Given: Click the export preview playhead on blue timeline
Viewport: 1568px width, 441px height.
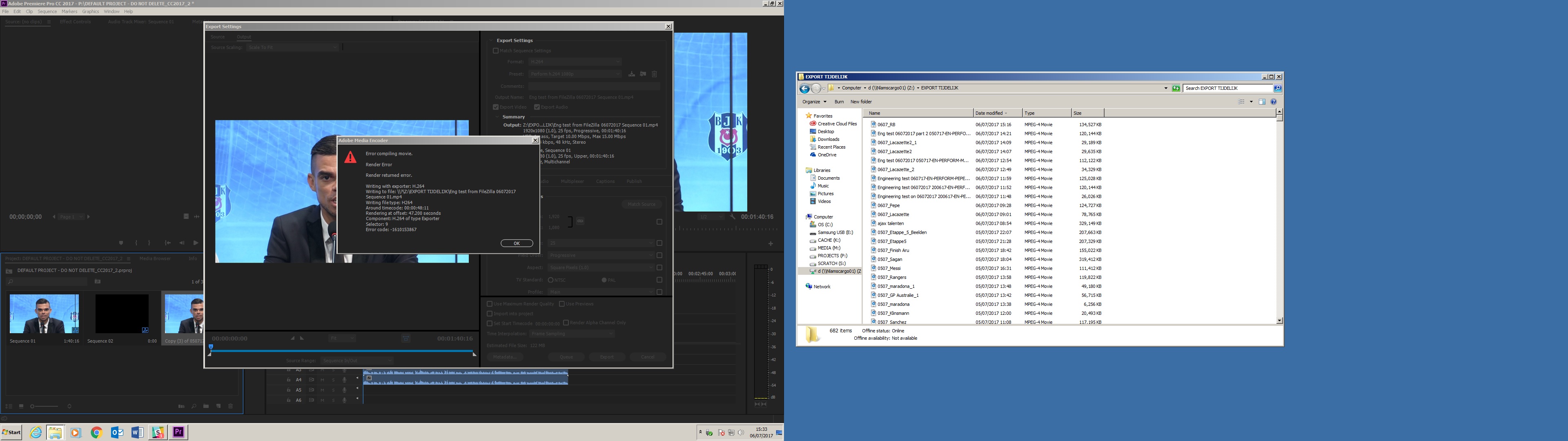Looking at the screenshot, I should click(x=211, y=348).
